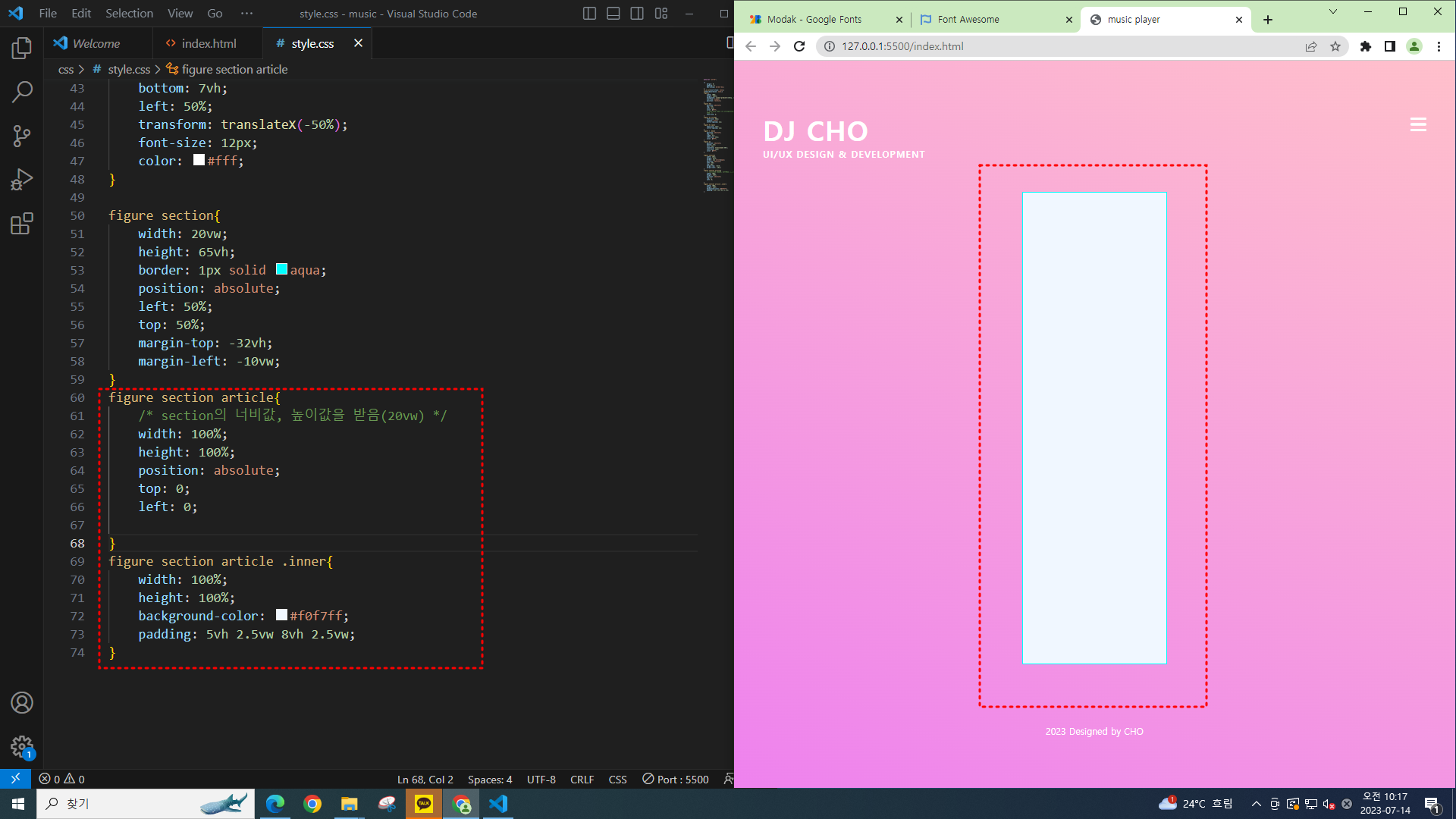Viewport: 1456px width, 819px height.
Task: Open the Manage gear settings icon
Action: coord(21,747)
